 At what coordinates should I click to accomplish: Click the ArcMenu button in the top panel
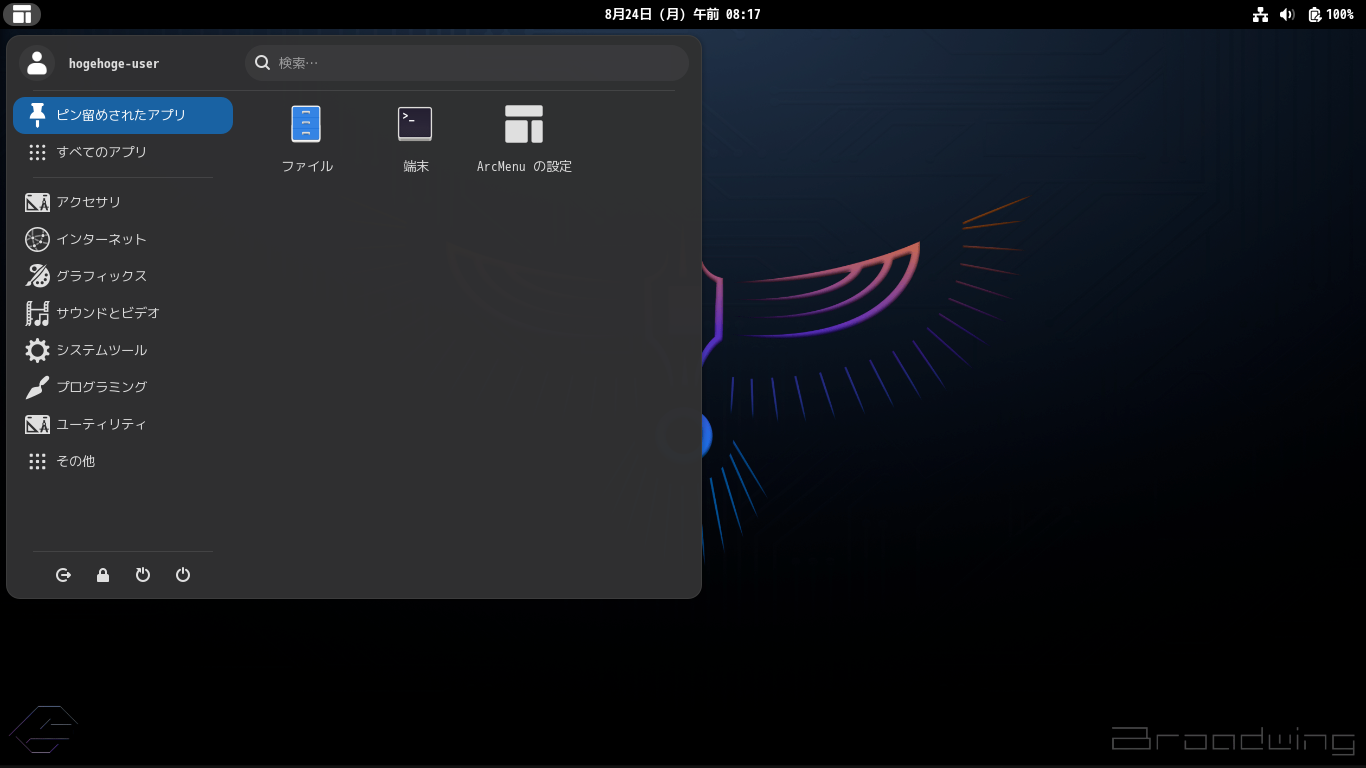tap(22, 14)
